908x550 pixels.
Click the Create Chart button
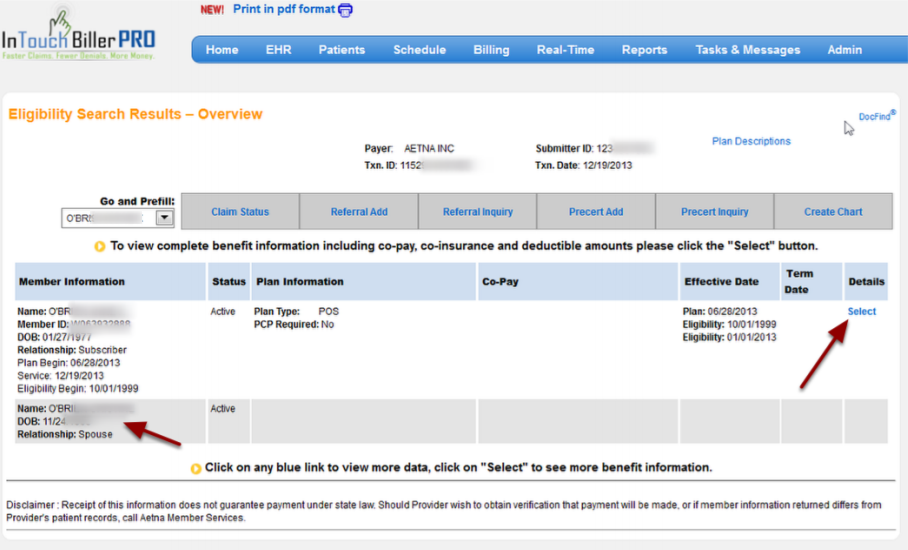coord(833,212)
